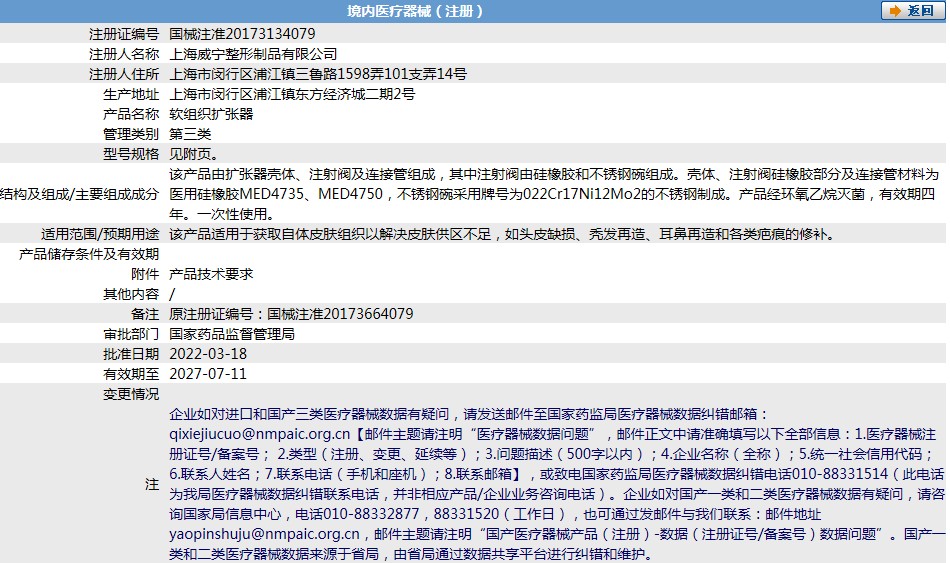950x563 pixels.
Task: Click the 审批部门 label
Action: [x=131, y=334]
